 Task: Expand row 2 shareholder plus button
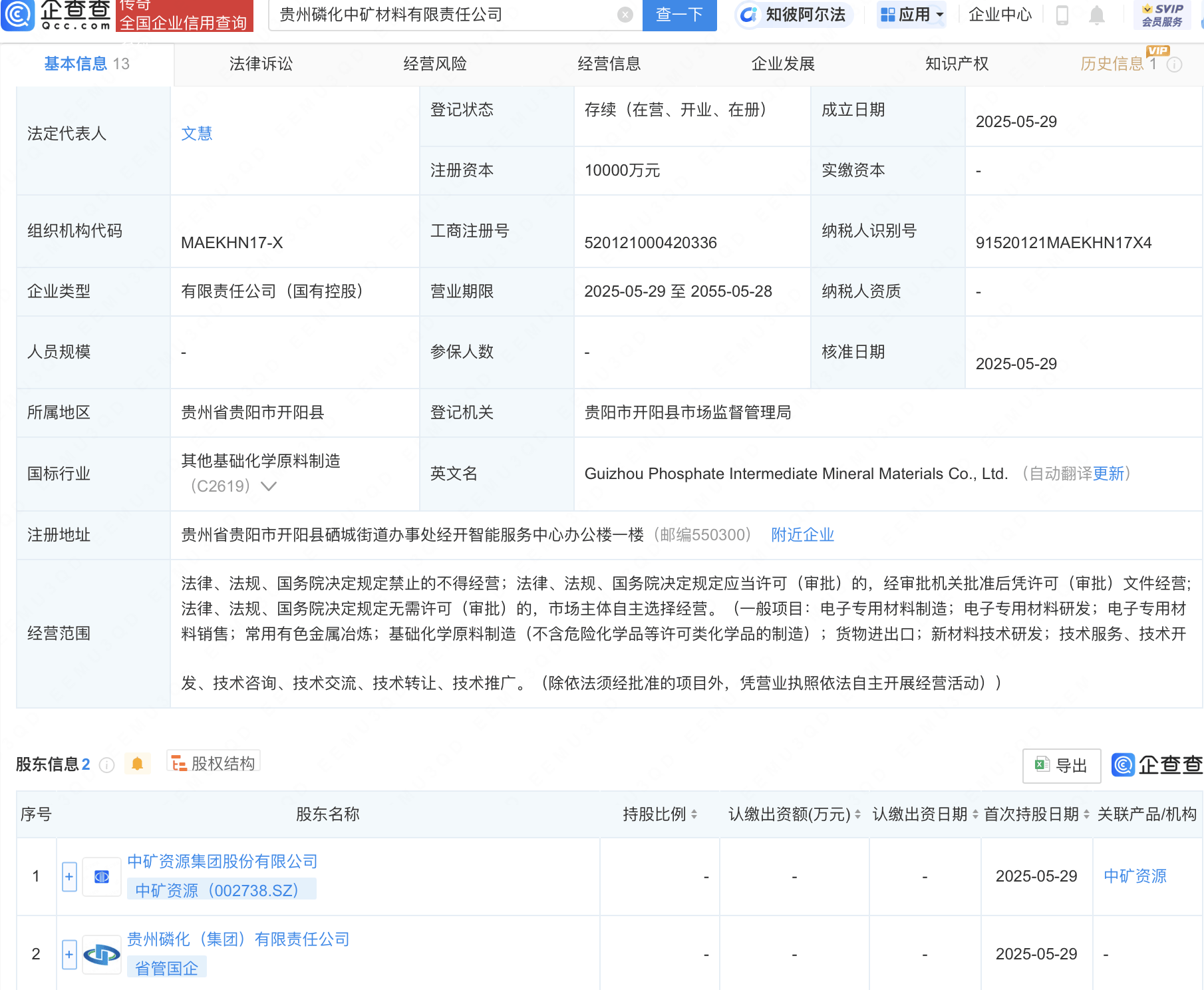pyautogui.click(x=69, y=955)
